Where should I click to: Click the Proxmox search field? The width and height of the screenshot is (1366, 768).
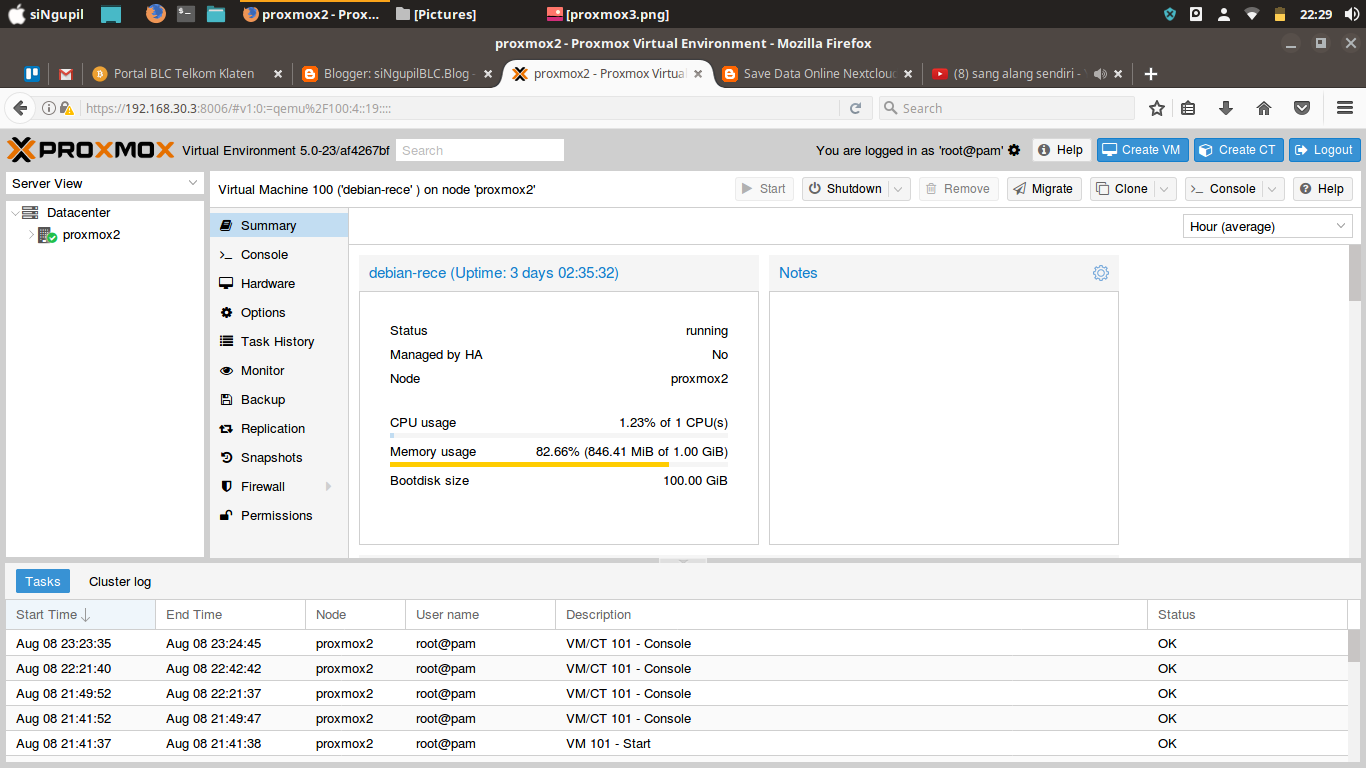pyautogui.click(x=480, y=150)
